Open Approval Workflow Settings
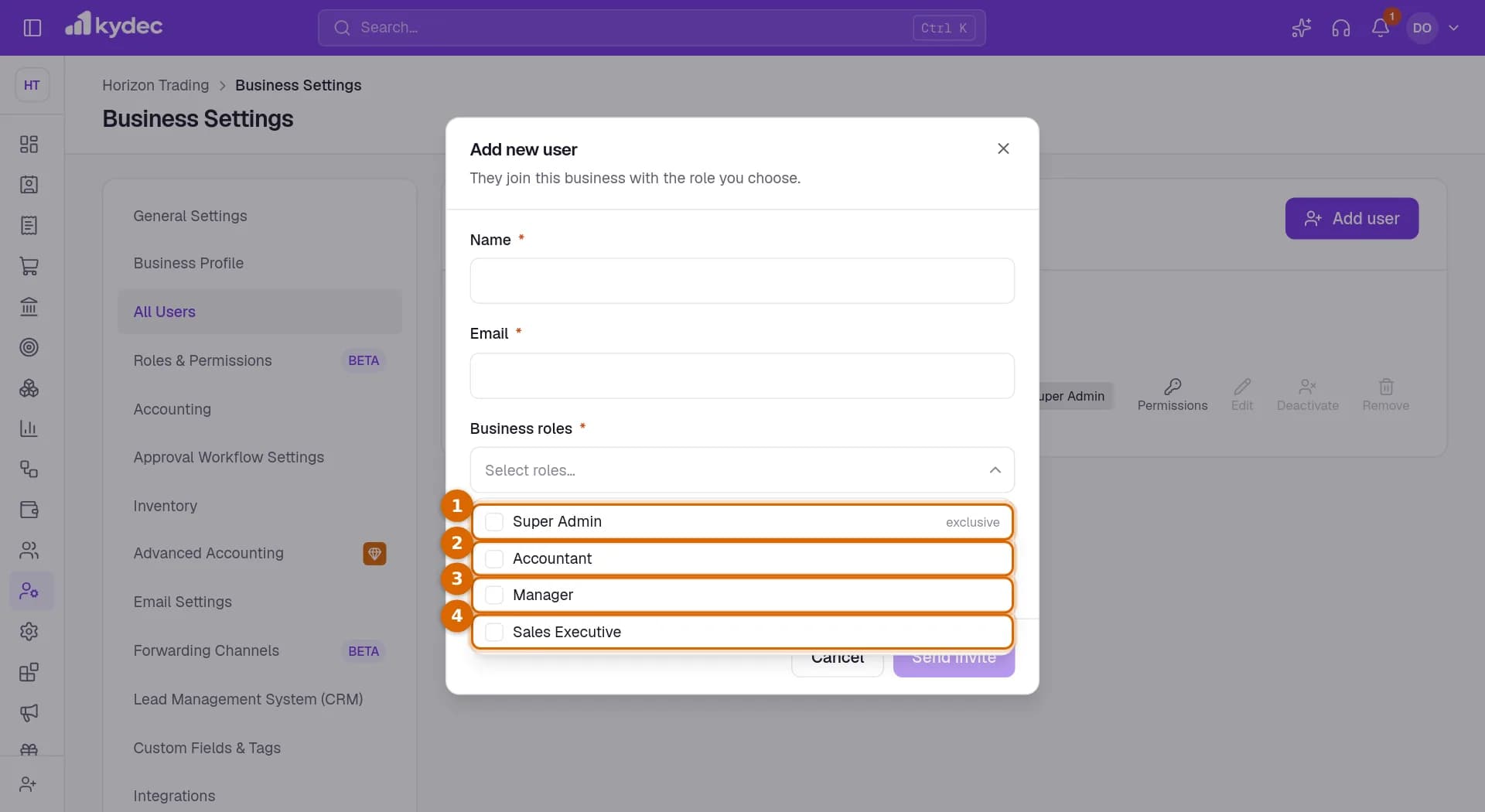1485x812 pixels. click(x=260, y=457)
